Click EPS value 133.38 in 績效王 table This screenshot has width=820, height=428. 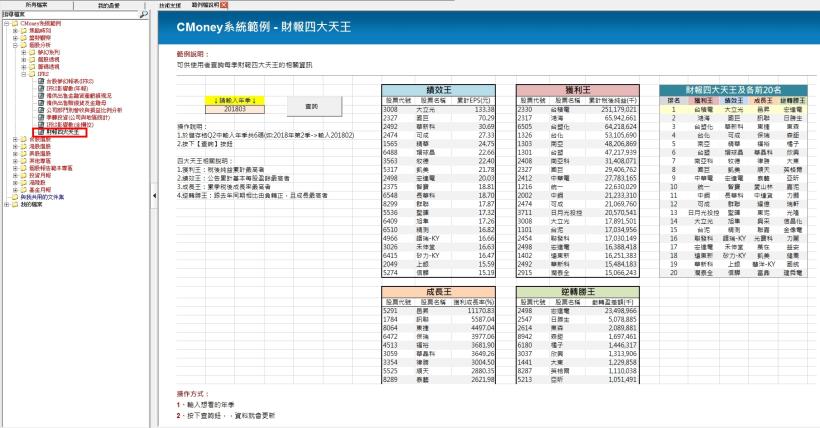pyautogui.click(x=484, y=109)
